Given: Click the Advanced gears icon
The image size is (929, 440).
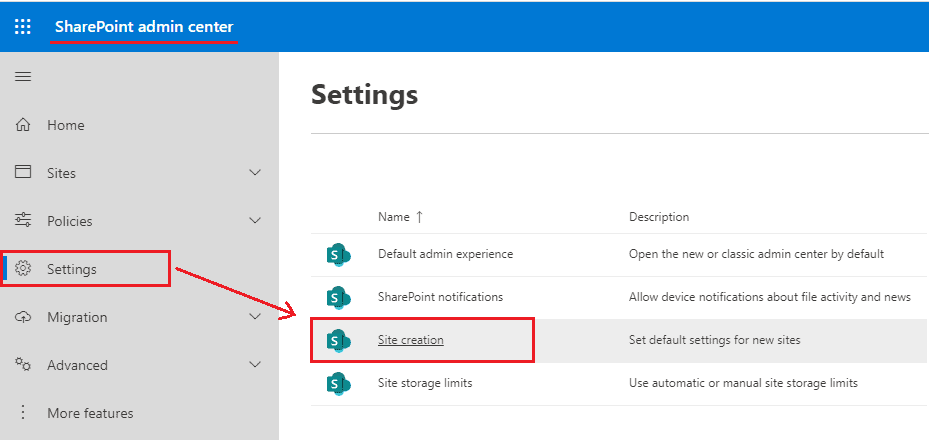Looking at the screenshot, I should [x=23, y=365].
